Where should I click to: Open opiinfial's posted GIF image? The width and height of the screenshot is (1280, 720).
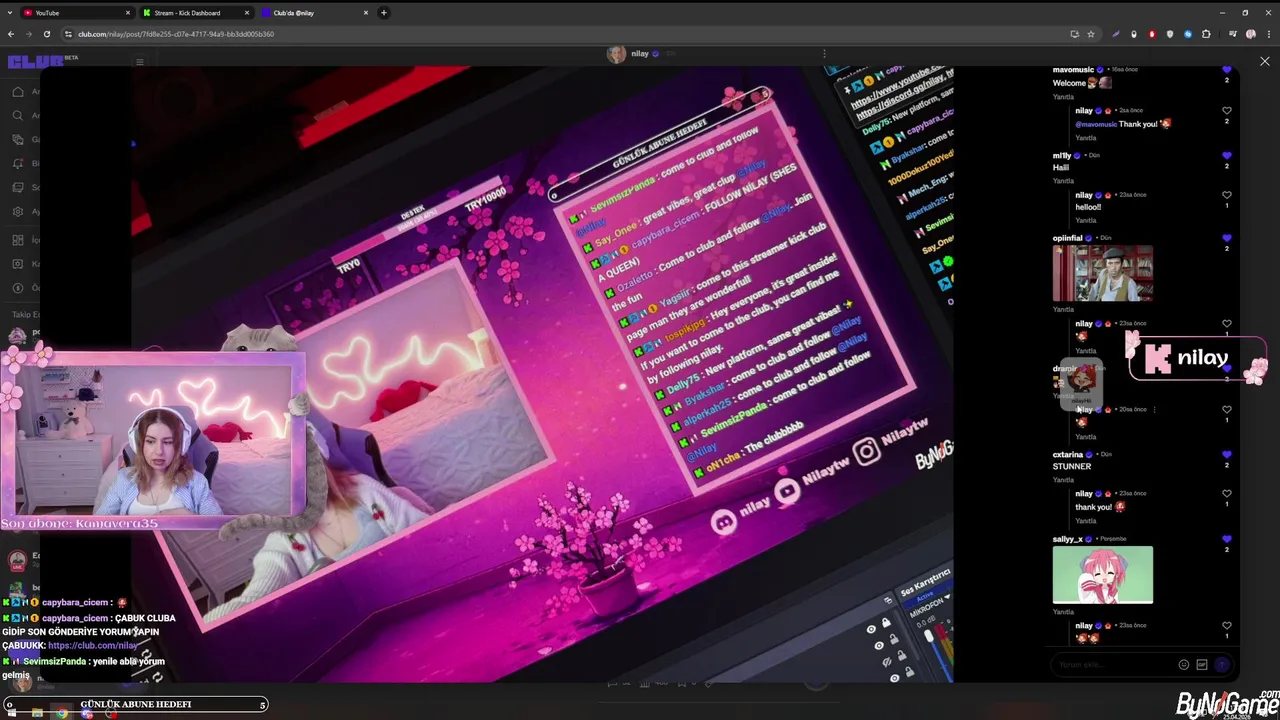pyautogui.click(x=1103, y=273)
